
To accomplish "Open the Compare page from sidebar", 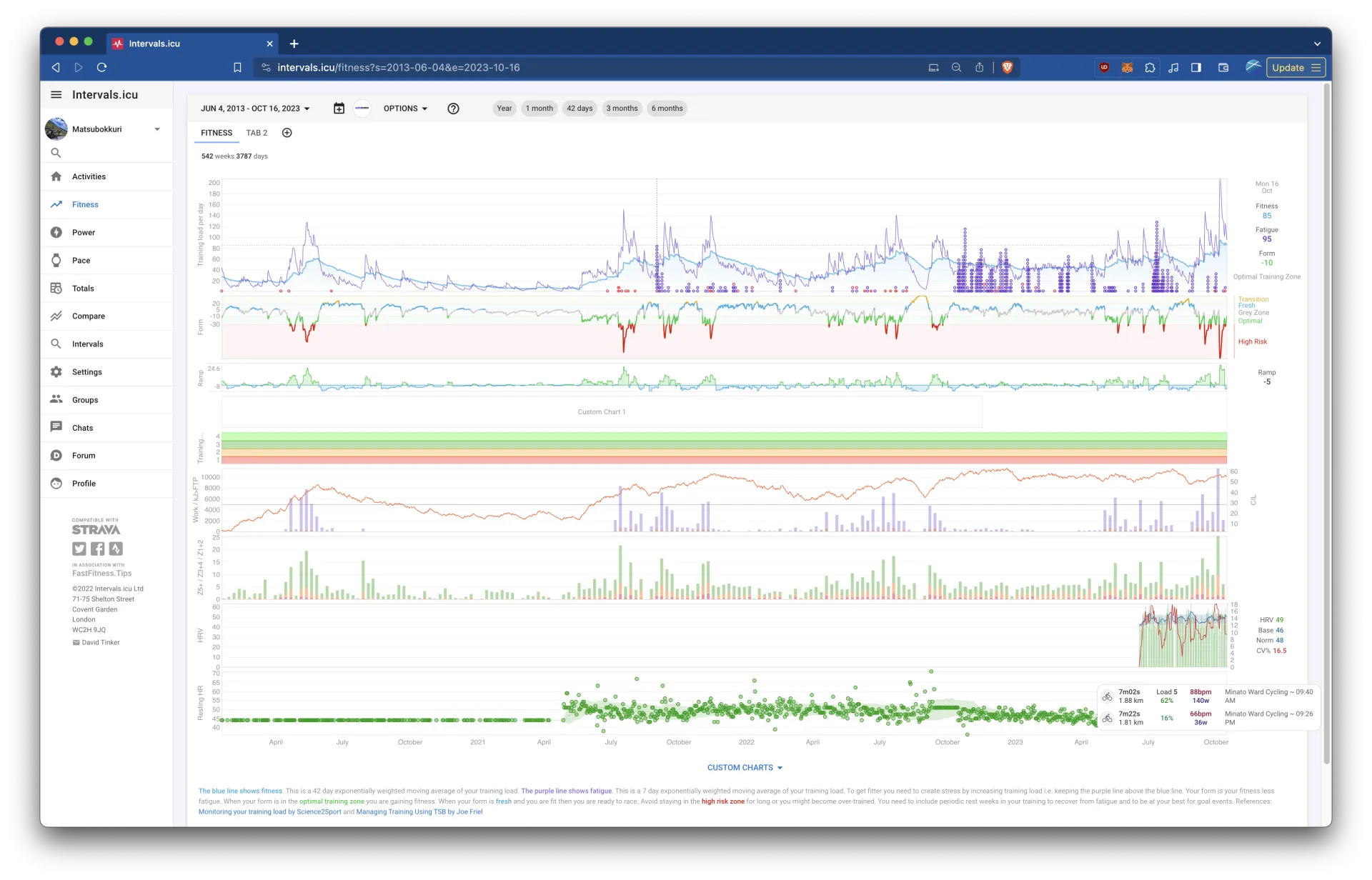I will [x=88, y=316].
